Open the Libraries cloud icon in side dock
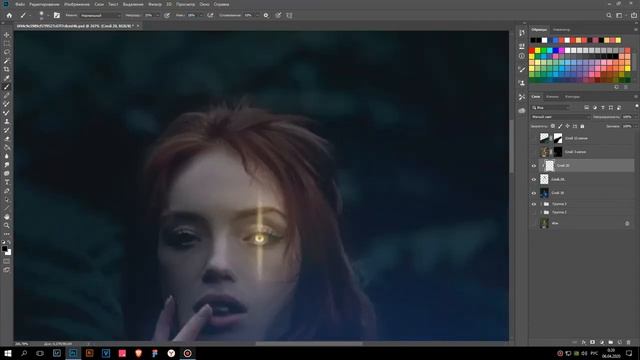This screenshot has height=360, width=640. [x=522, y=110]
